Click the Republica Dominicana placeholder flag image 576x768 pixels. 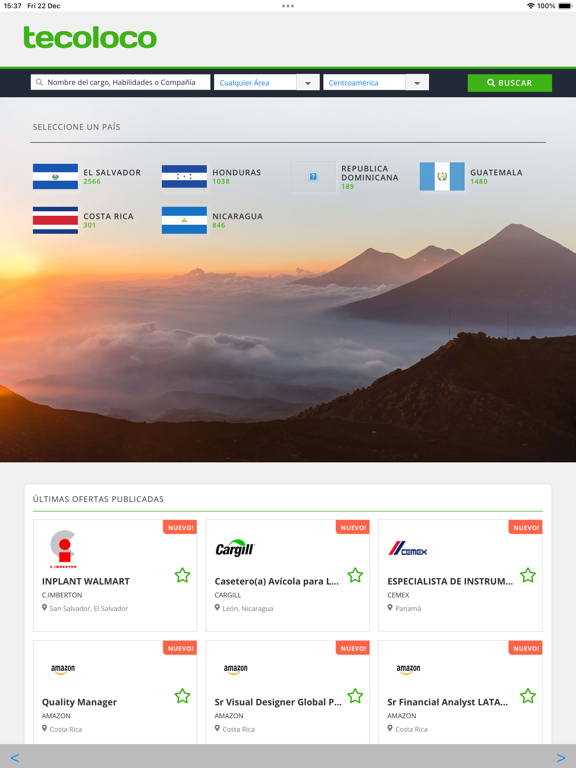[313, 176]
